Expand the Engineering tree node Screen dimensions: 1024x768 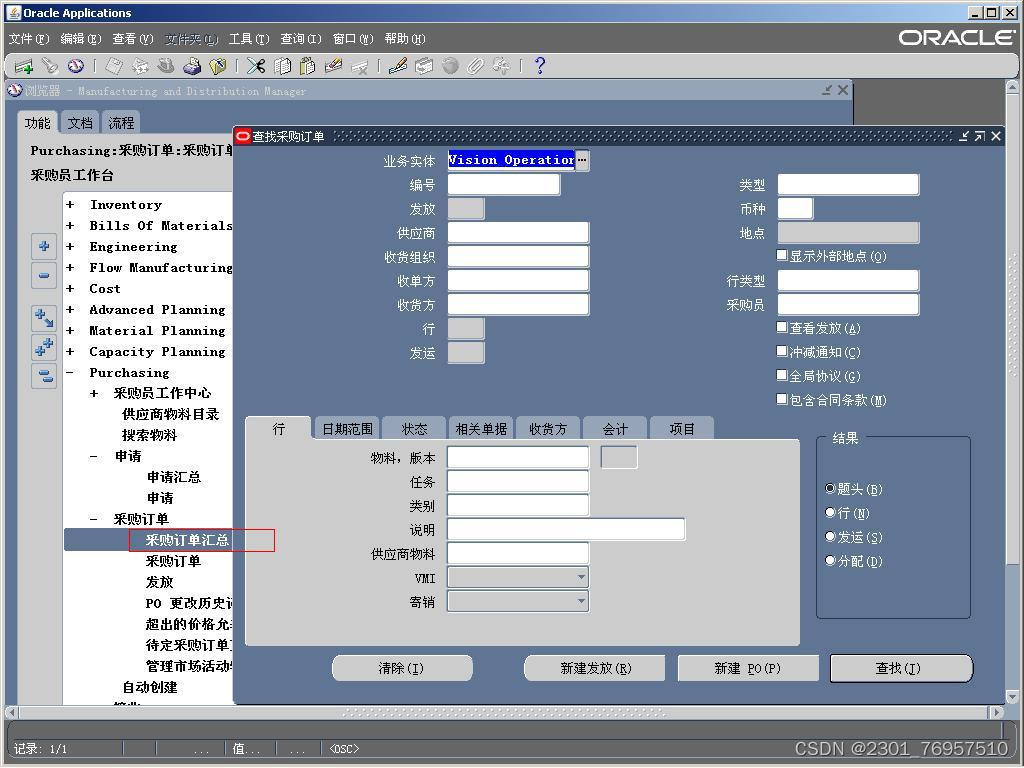[70, 247]
